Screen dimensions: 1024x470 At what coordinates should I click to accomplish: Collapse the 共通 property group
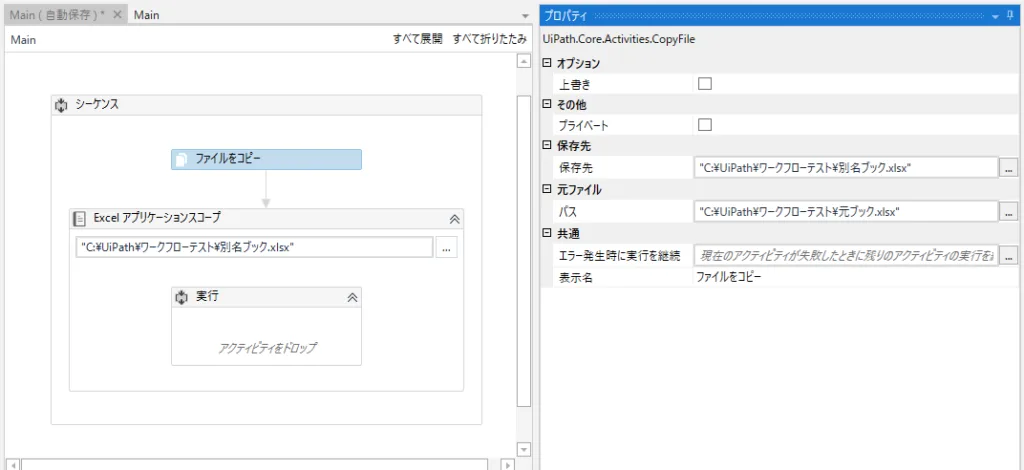547,233
